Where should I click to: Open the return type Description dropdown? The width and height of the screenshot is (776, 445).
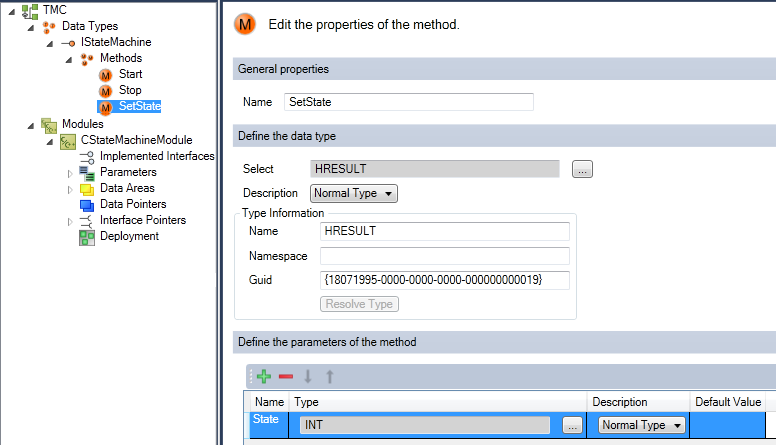(x=354, y=193)
